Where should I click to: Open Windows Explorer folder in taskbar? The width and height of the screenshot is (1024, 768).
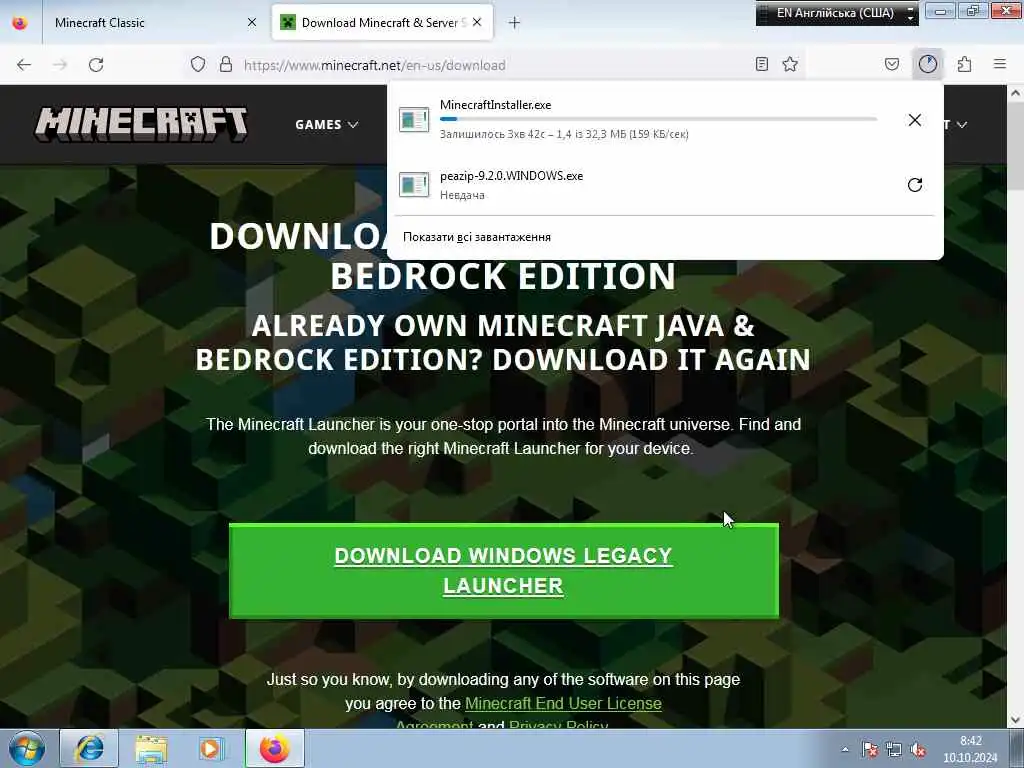[151, 748]
